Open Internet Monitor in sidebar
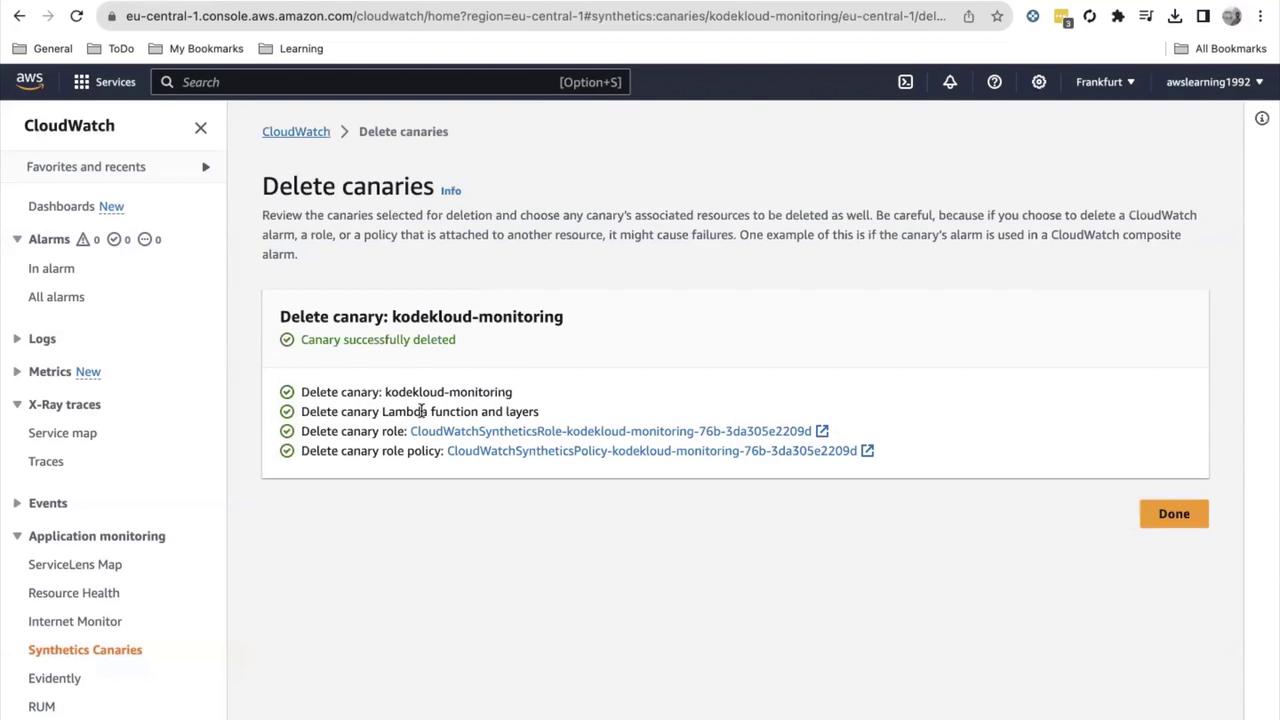 pos(75,621)
